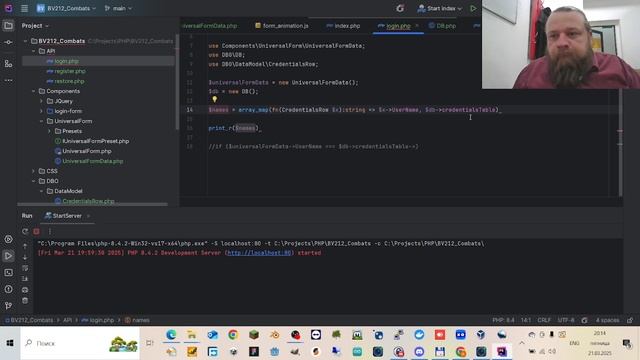Click the editor vertical scrollbar
Image resolution: width=640 pixels, height=360 pixels.
pos(620,143)
